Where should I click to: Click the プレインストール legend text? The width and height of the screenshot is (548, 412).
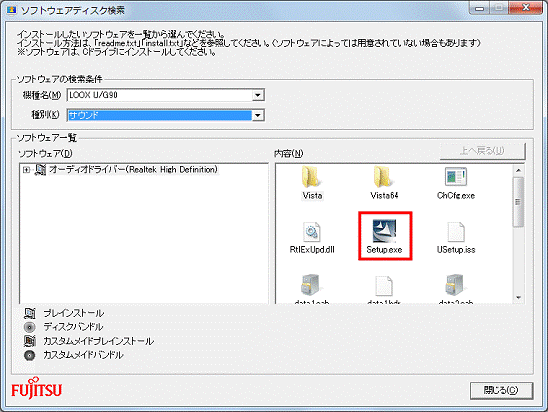[73, 313]
